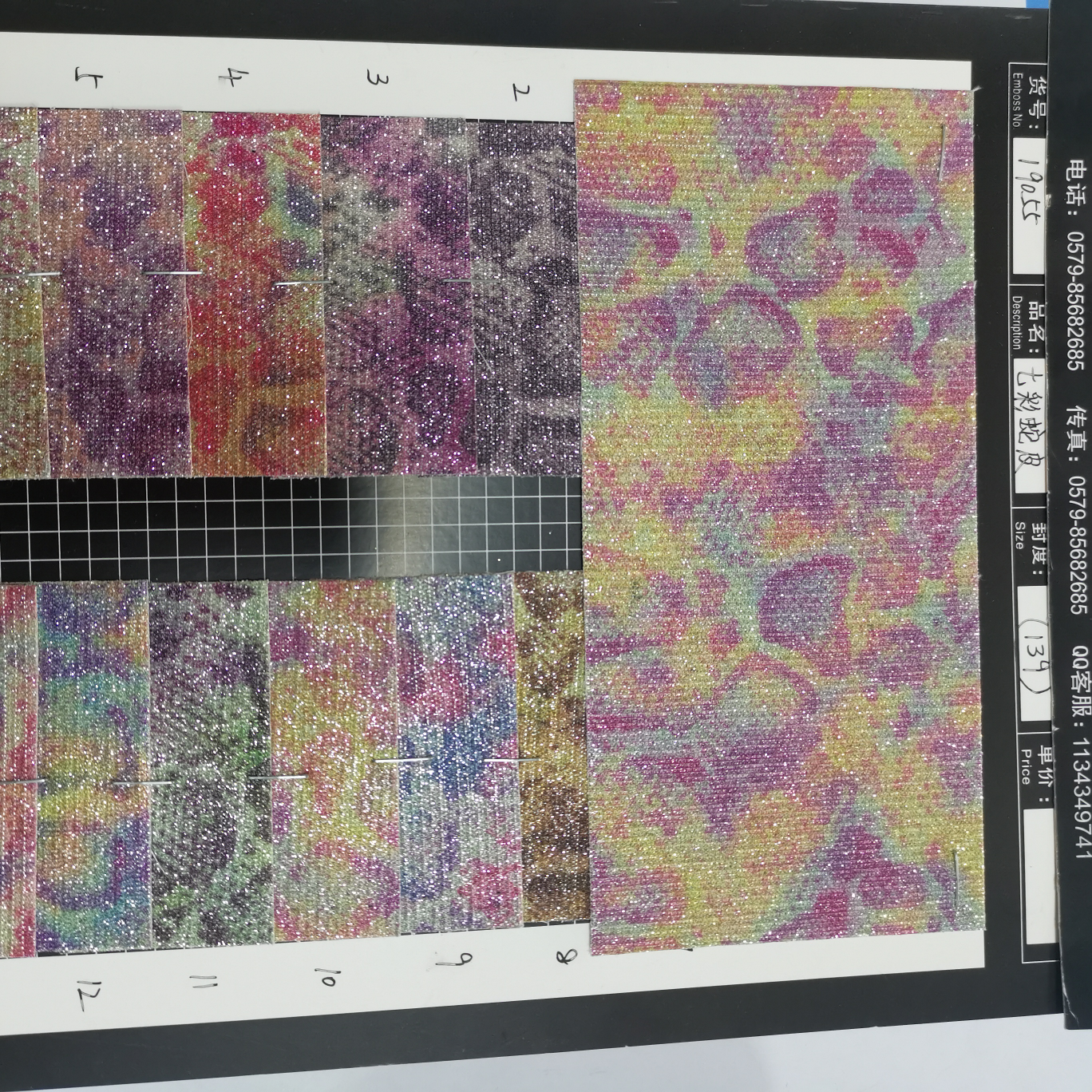Click the handwritten number 3 label
This screenshot has height=1092, width=1092.
(373, 77)
